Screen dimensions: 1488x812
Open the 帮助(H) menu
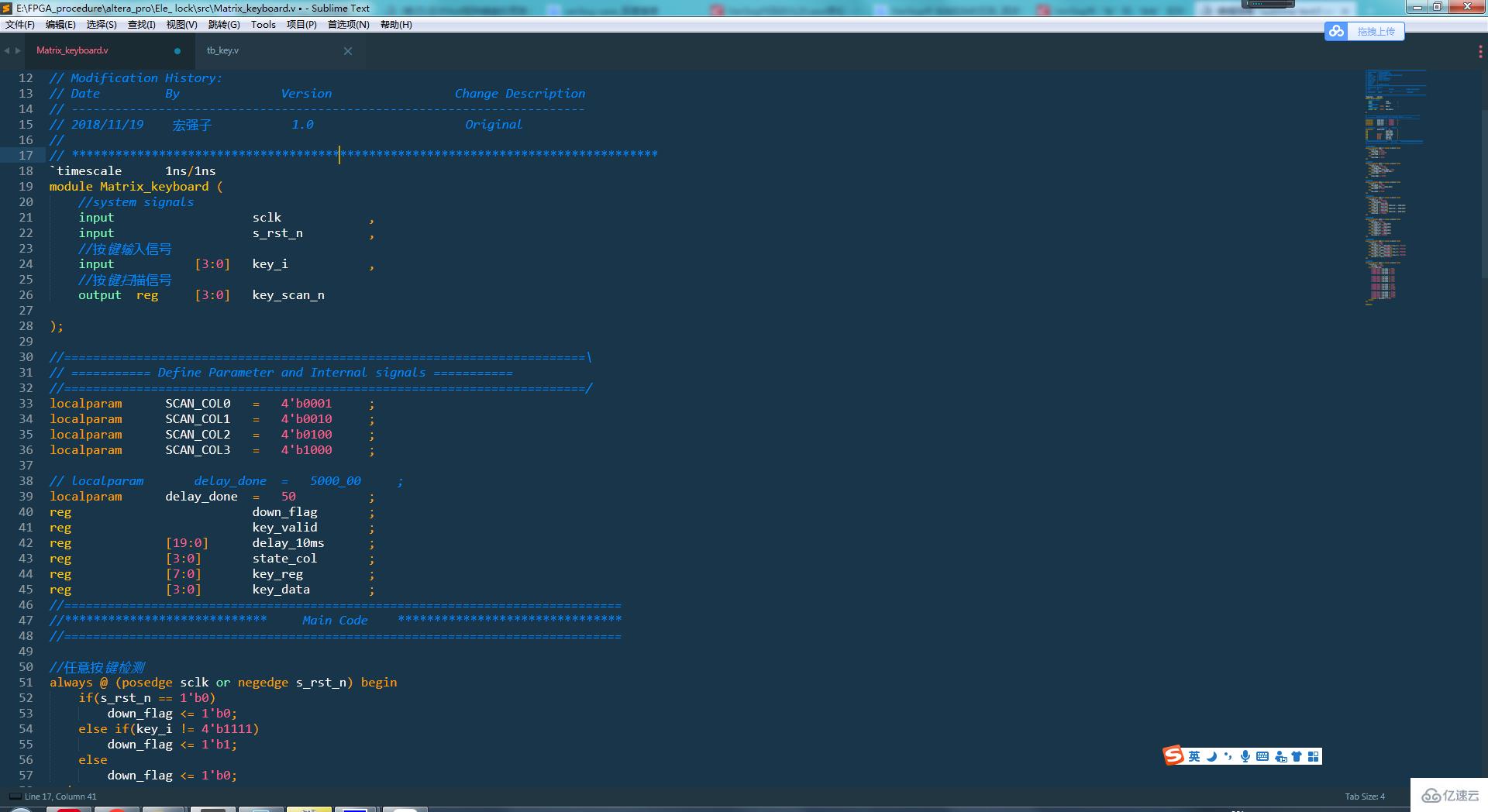396,24
